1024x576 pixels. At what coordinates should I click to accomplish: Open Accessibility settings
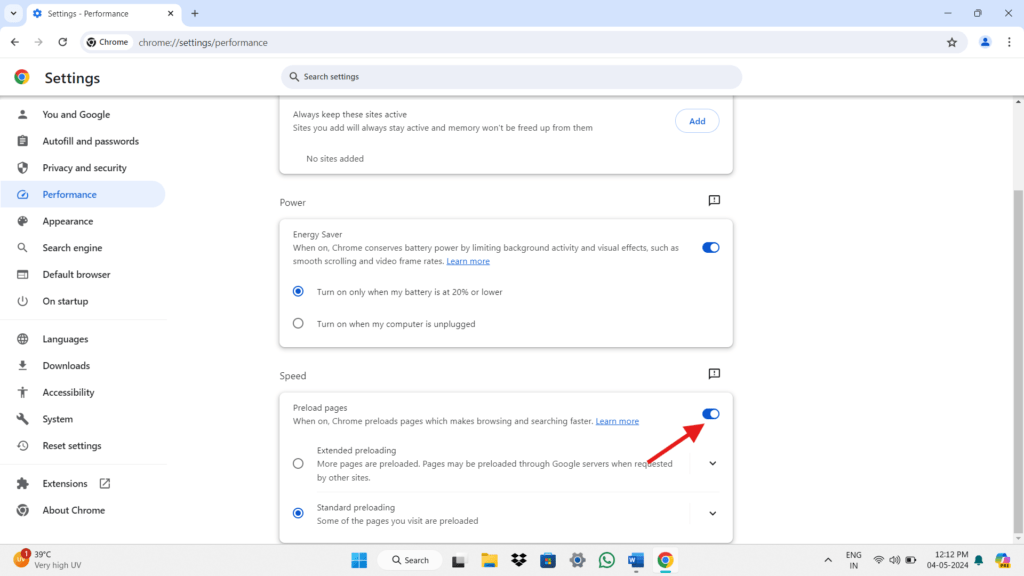click(x=83, y=392)
